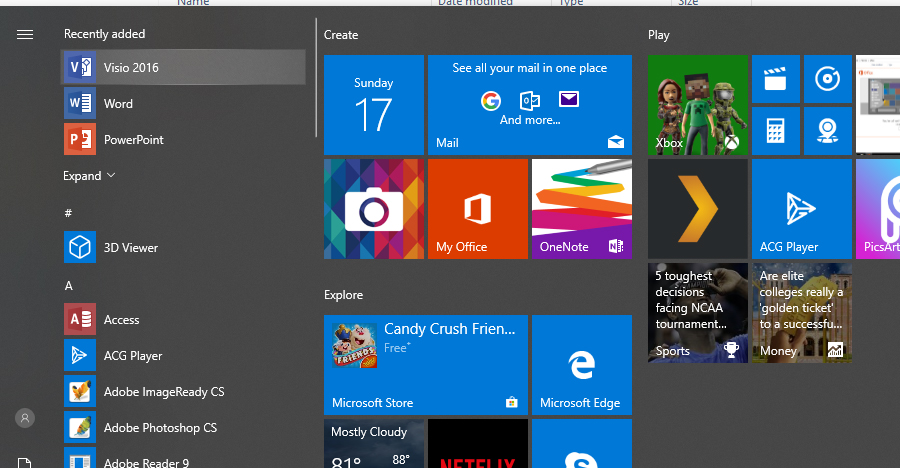Open the Money news tile
900x468 pixels.
[802, 313]
